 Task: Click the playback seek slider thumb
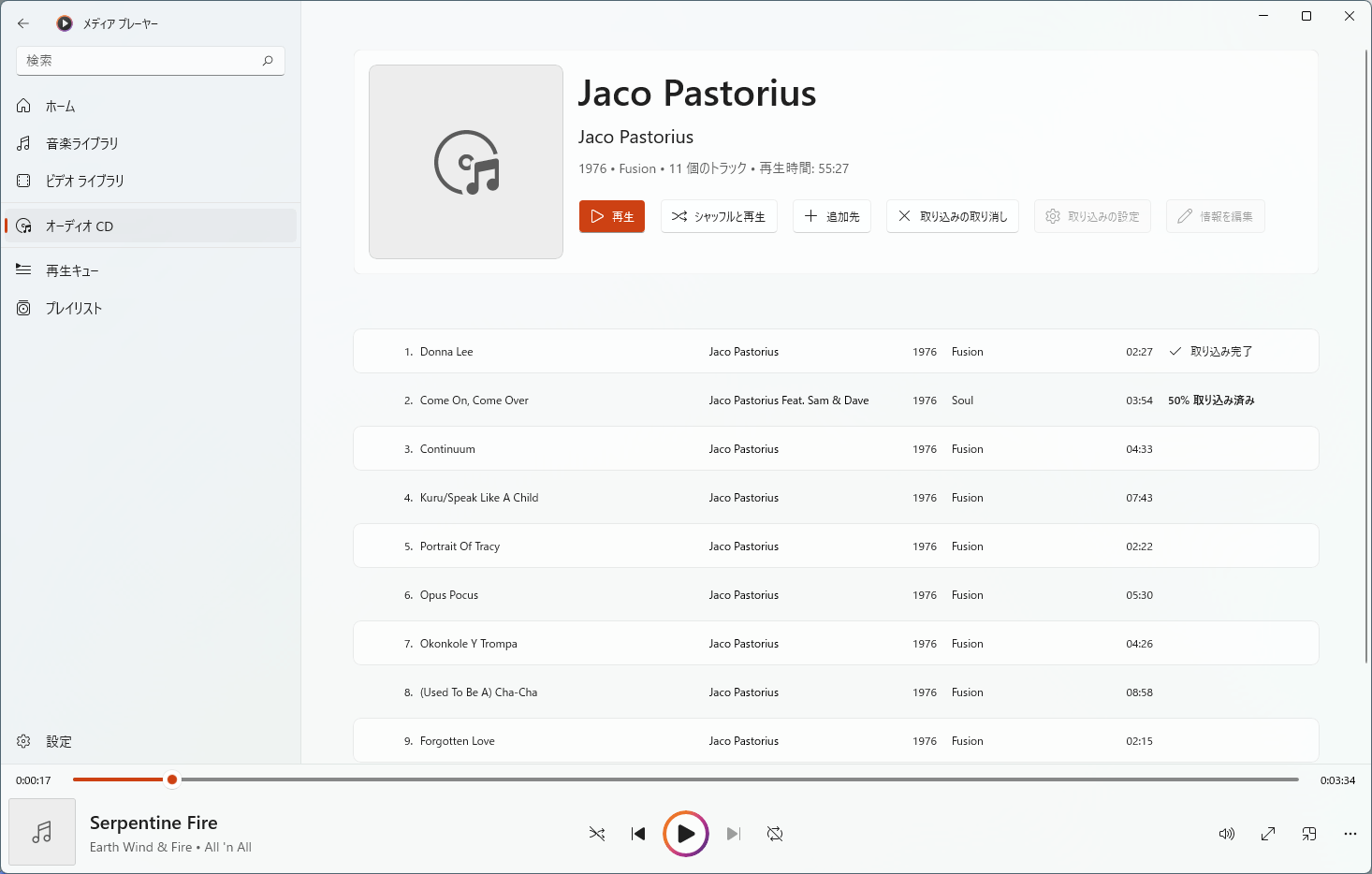point(172,779)
